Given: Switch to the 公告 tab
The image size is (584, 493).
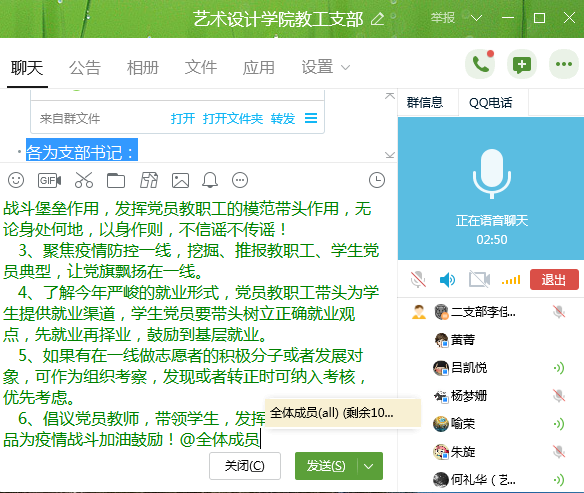Looking at the screenshot, I should 85,68.
